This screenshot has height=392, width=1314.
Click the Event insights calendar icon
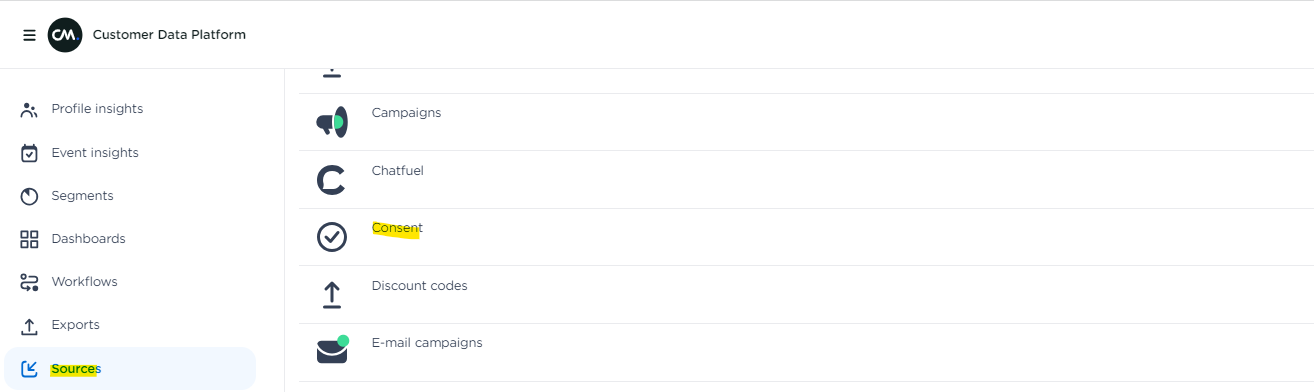coord(29,153)
